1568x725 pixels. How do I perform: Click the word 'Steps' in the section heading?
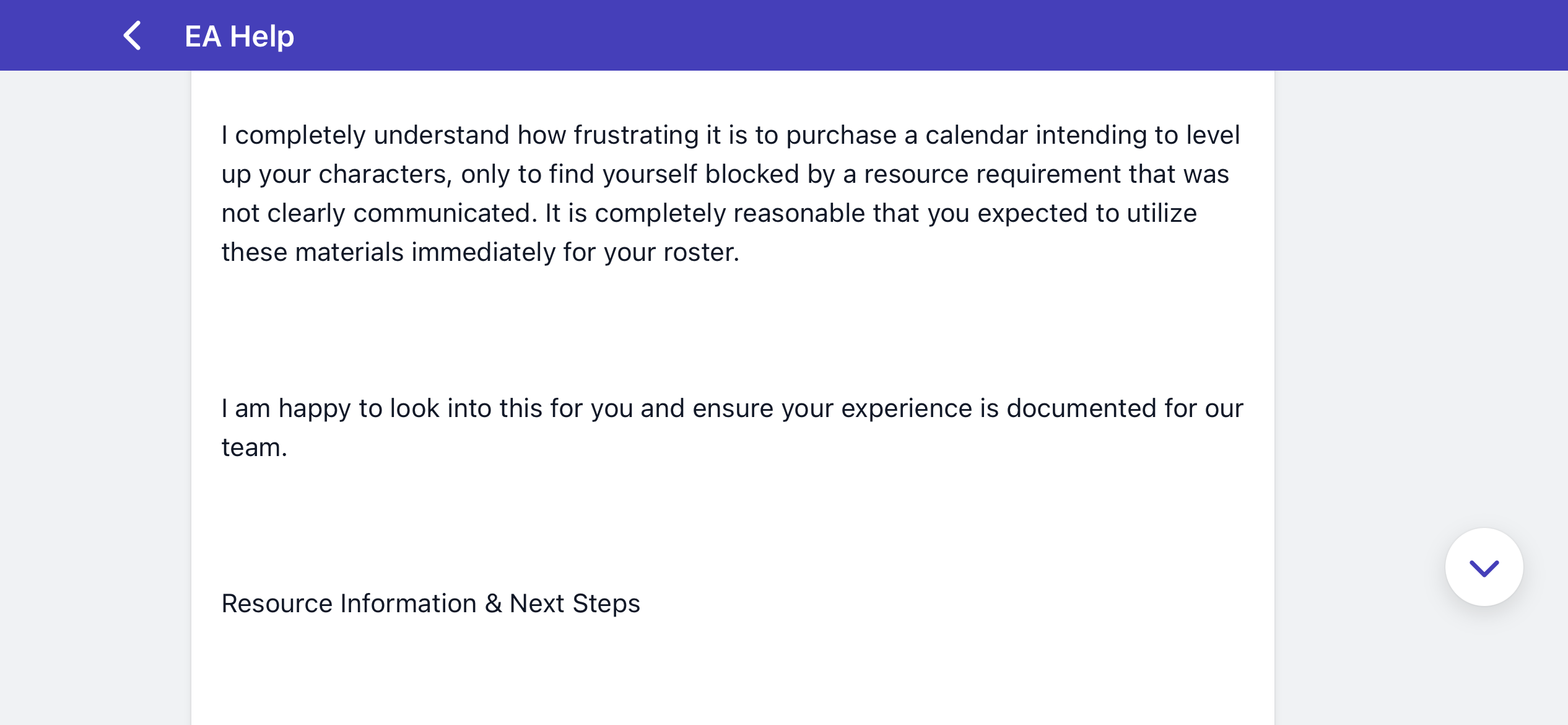(606, 604)
